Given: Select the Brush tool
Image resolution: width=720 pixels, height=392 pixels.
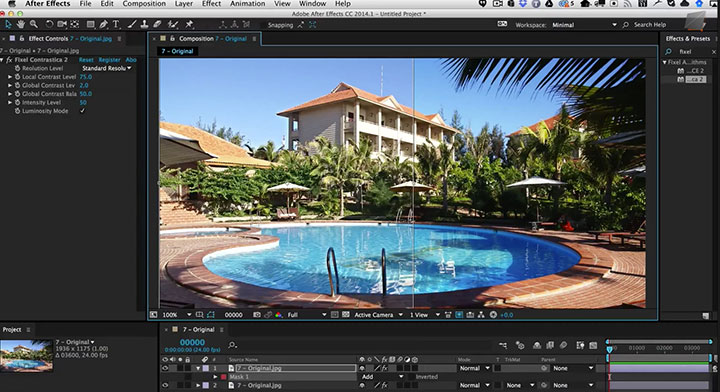Looking at the screenshot, I should pyautogui.click(x=132, y=24).
